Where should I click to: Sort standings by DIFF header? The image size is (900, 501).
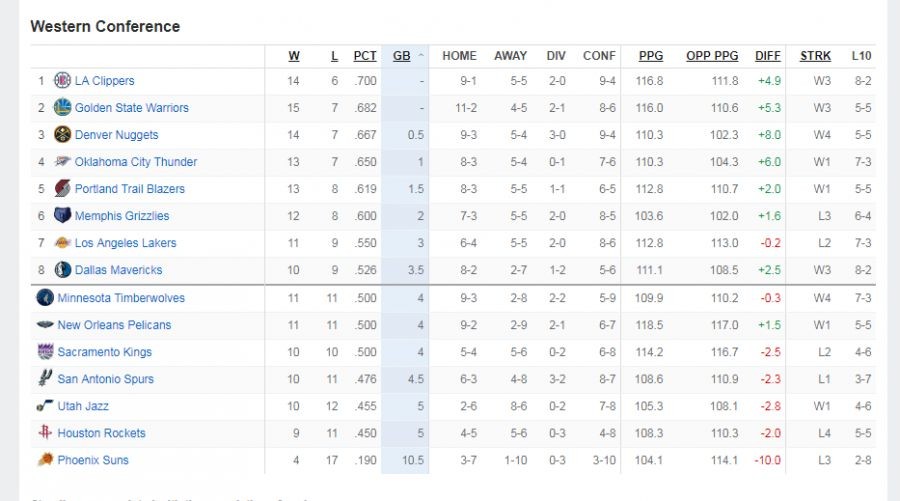pos(768,56)
